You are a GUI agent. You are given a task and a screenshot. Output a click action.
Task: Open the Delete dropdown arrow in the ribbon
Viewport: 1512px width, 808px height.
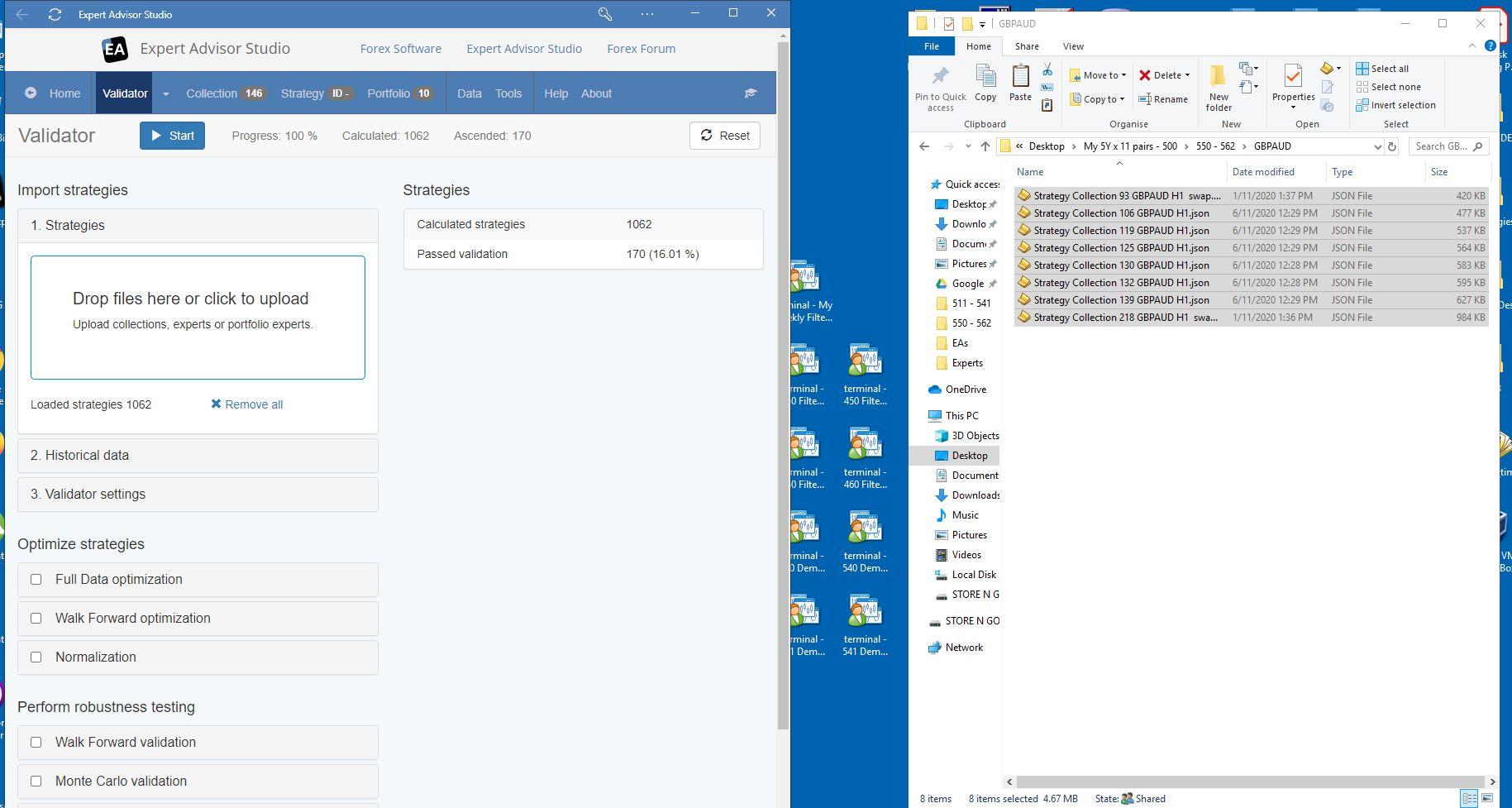coord(1187,75)
